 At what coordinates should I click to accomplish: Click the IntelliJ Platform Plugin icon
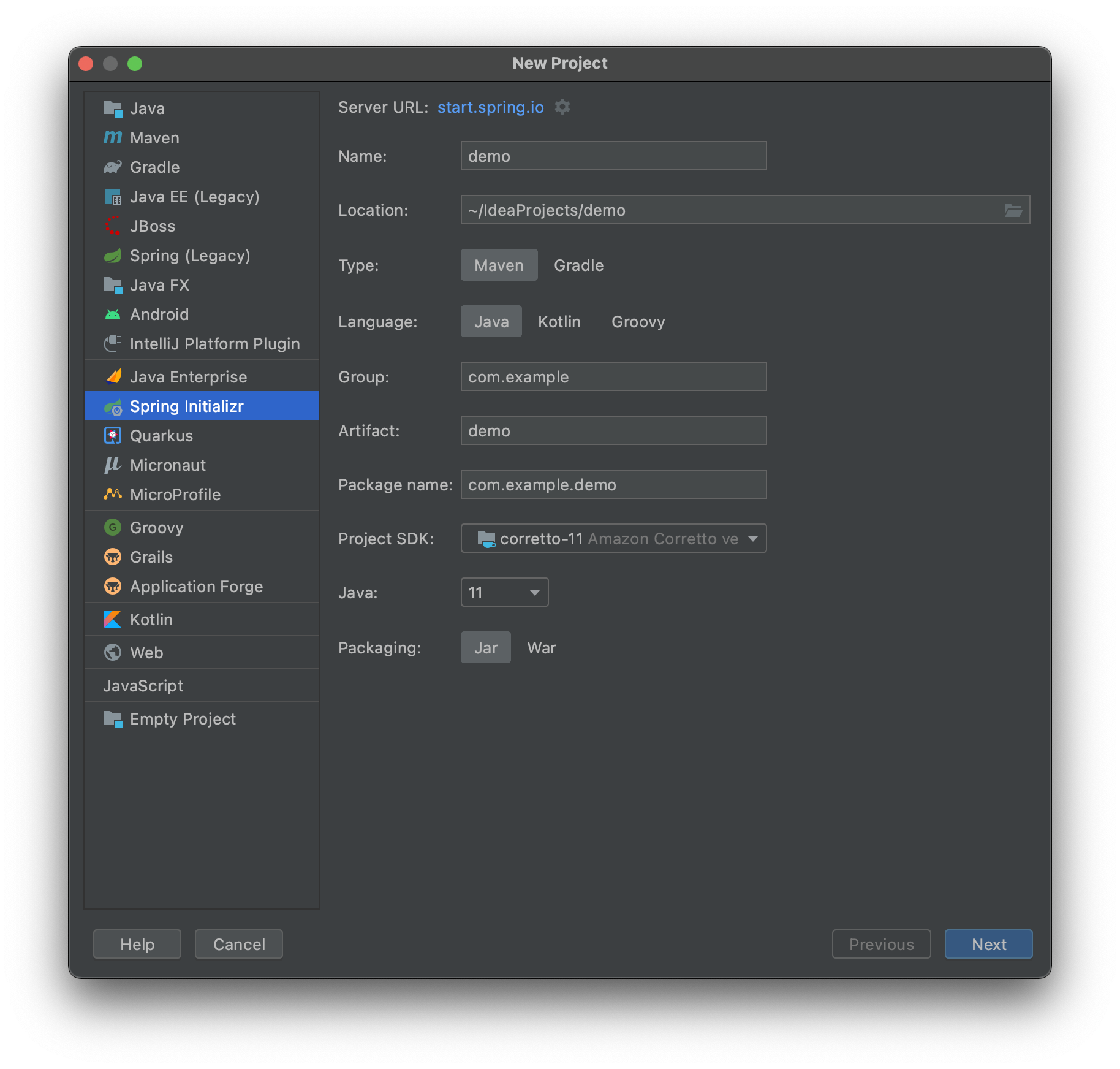tap(113, 344)
